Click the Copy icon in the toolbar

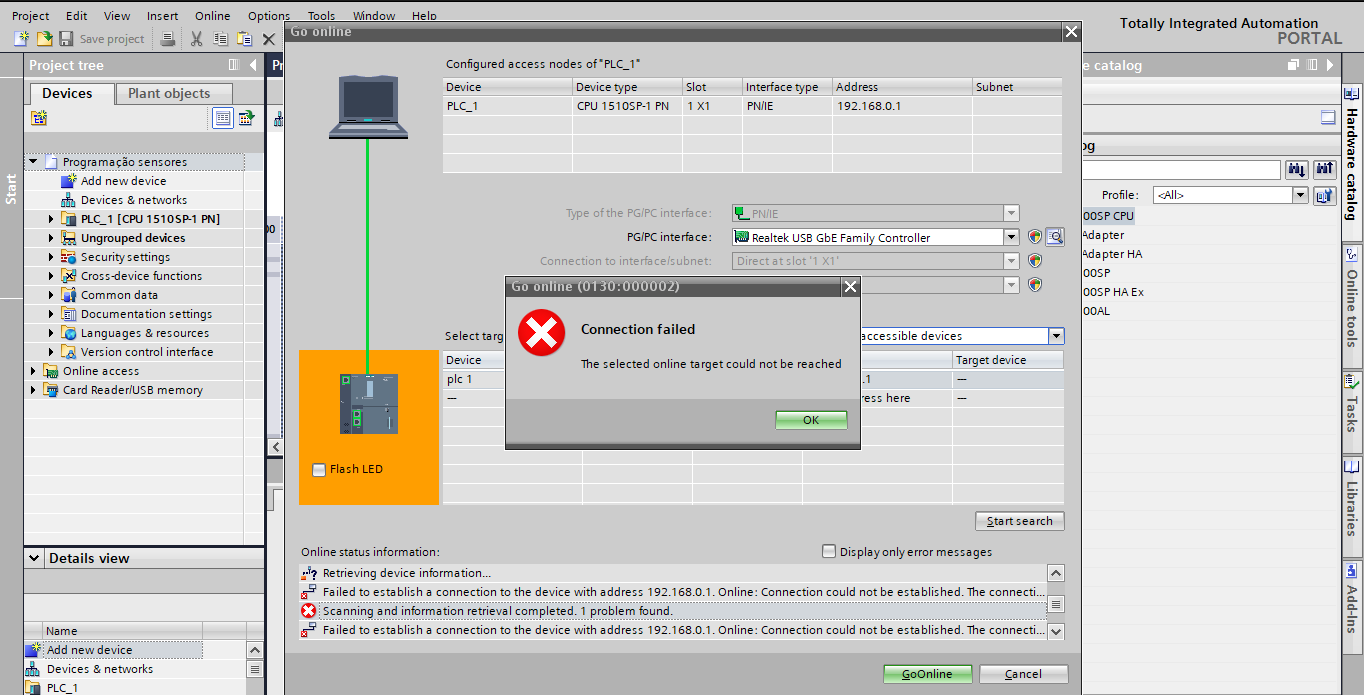[220, 39]
